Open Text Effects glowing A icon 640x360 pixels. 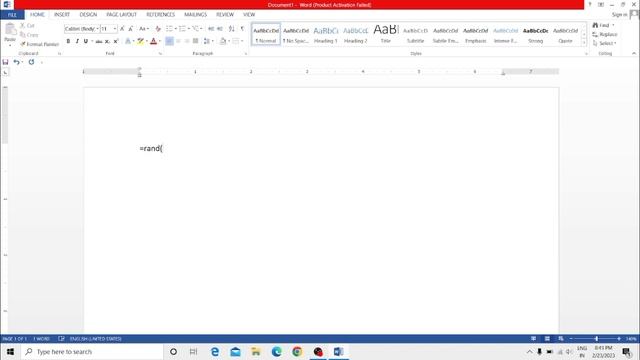pyautogui.click(x=128, y=41)
